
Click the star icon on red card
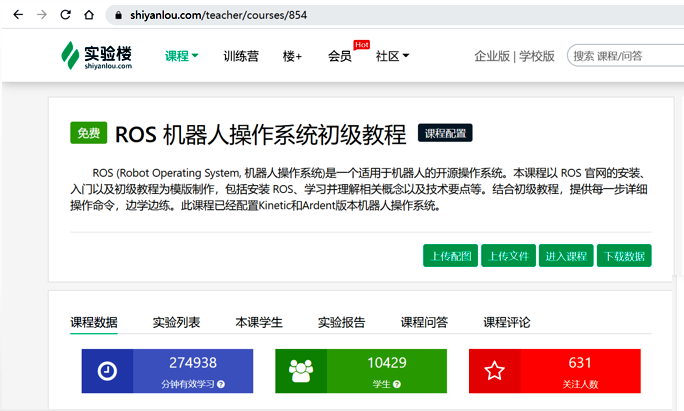click(x=495, y=371)
